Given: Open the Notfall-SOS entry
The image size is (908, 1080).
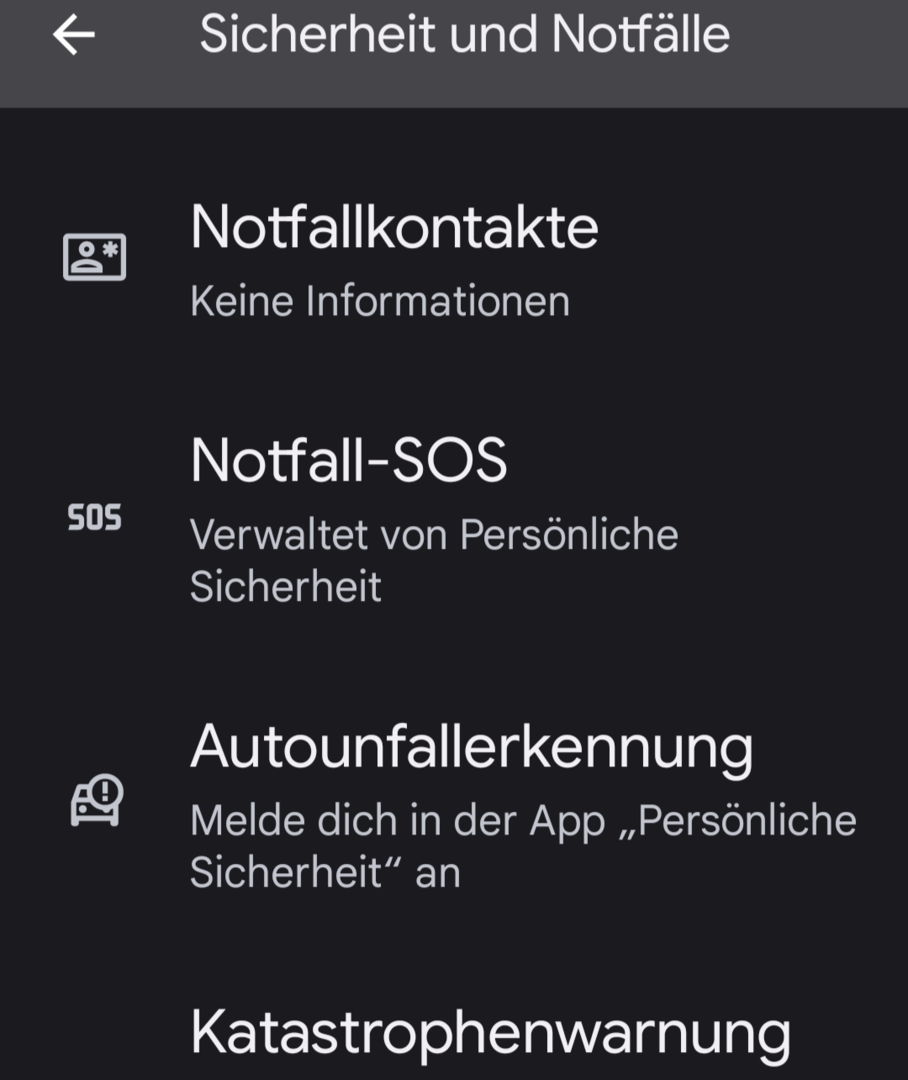Looking at the screenshot, I should point(348,462).
